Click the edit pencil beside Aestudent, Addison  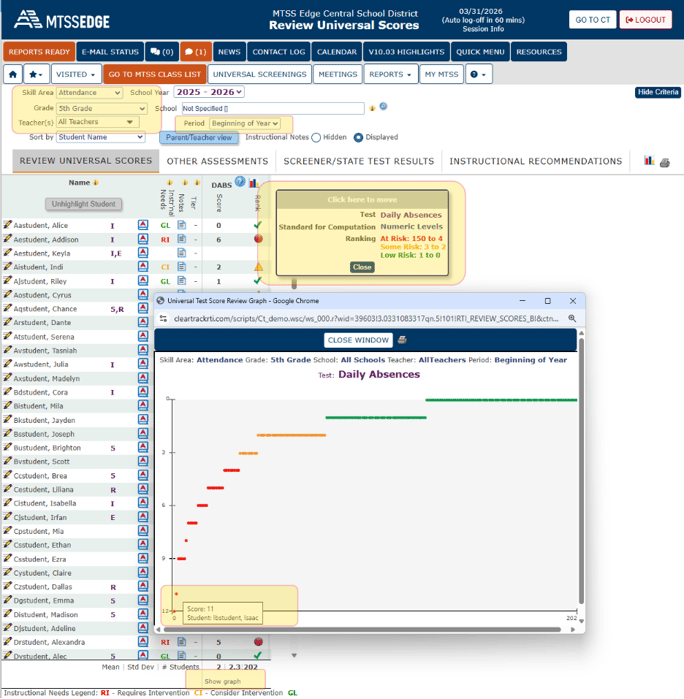coord(7,240)
